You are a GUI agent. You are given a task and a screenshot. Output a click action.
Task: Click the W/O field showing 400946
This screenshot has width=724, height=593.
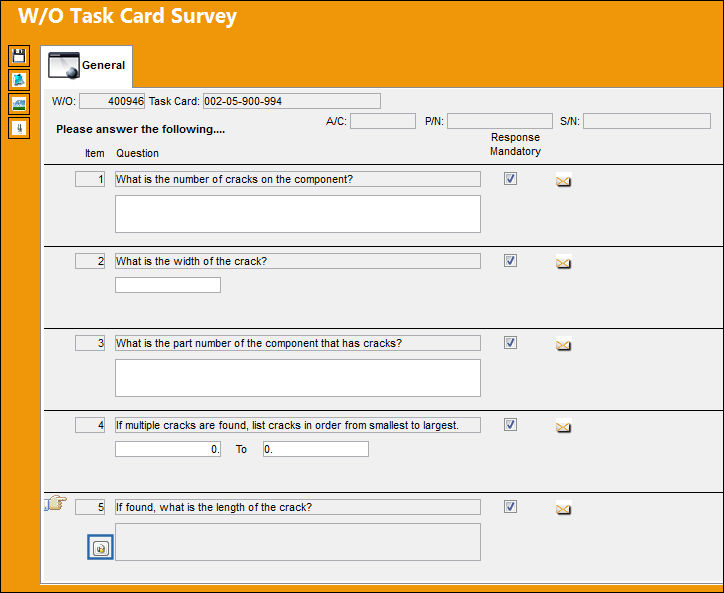(x=112, y=101)
